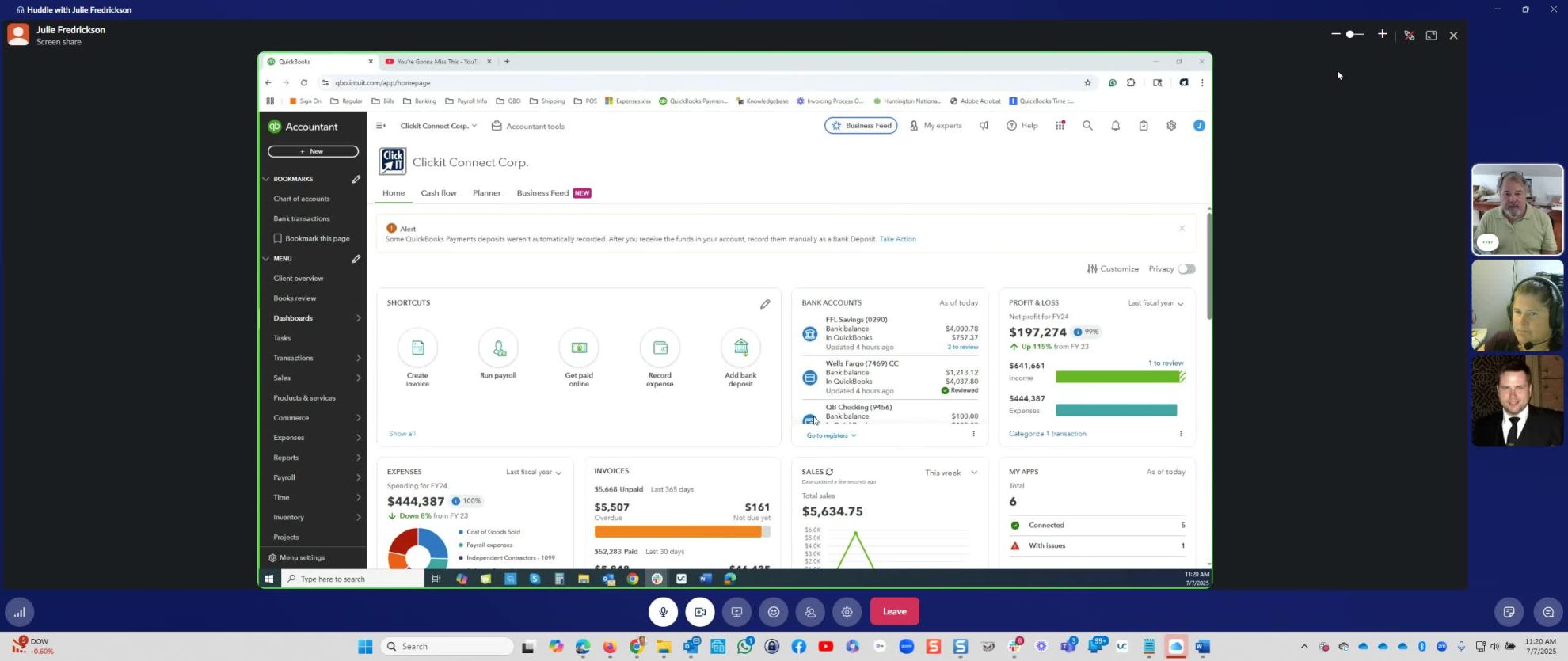Screen dimensions: 1568x661
Task: Switch to the Cash flow tab
Action: click(x=439, y=193)
